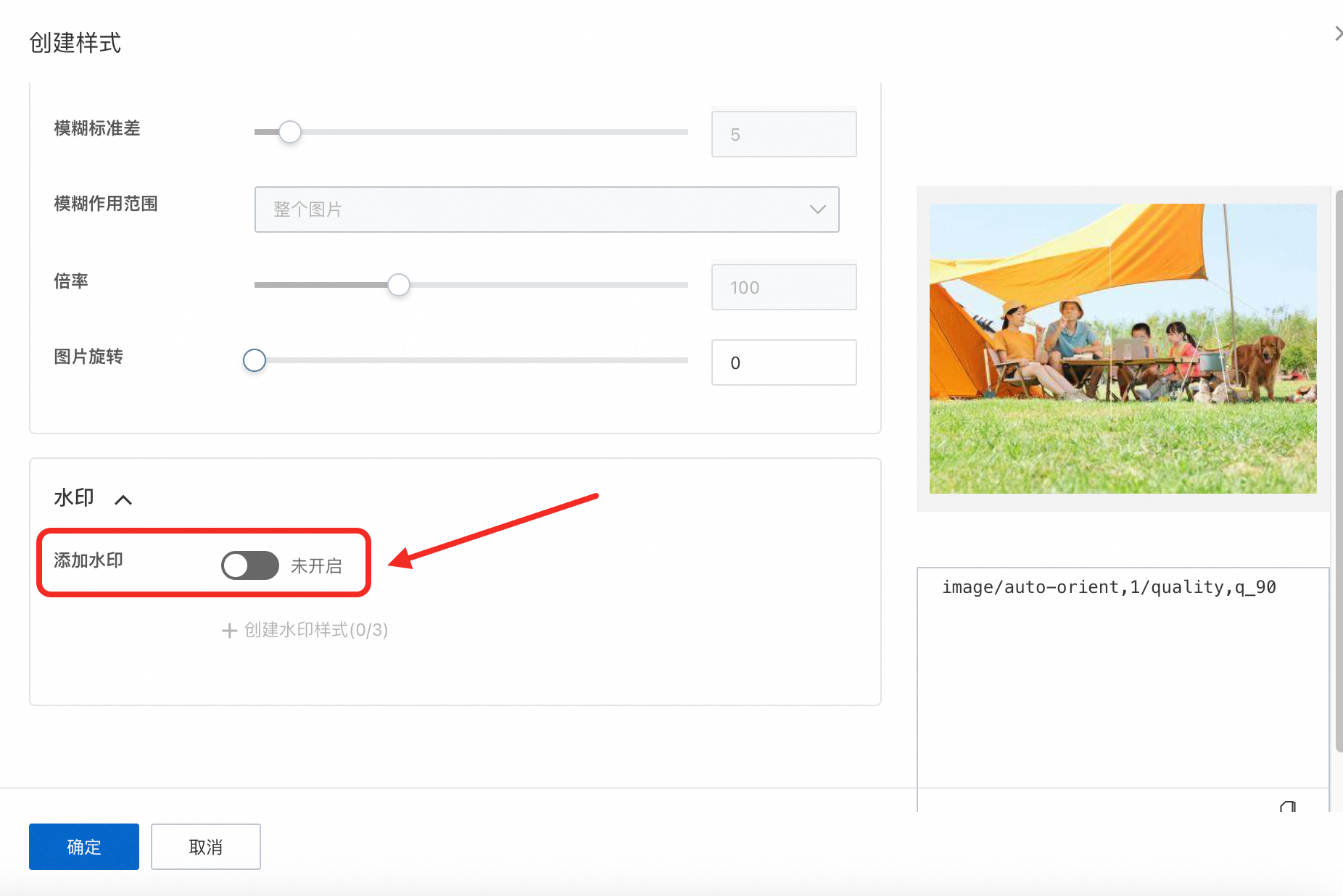The width and height of the screenshot is (1343, 896).
Task: Collapse the 水印 section chevron
Action: 123,499
